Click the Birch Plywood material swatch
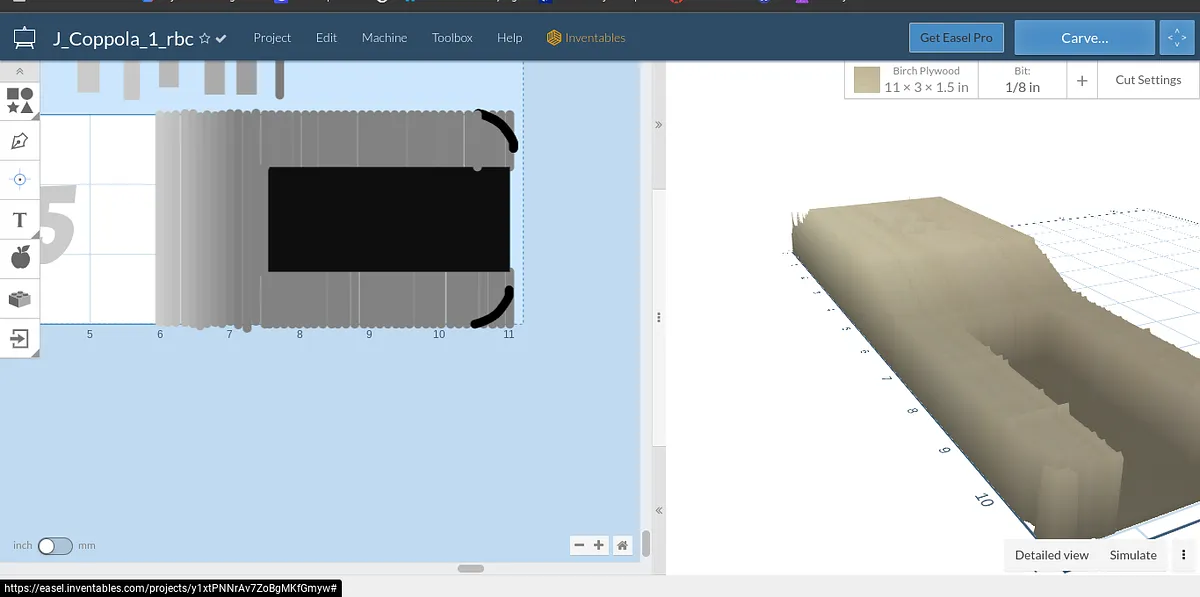Viewport: 1200px width, 597px height. click(867, 80)
